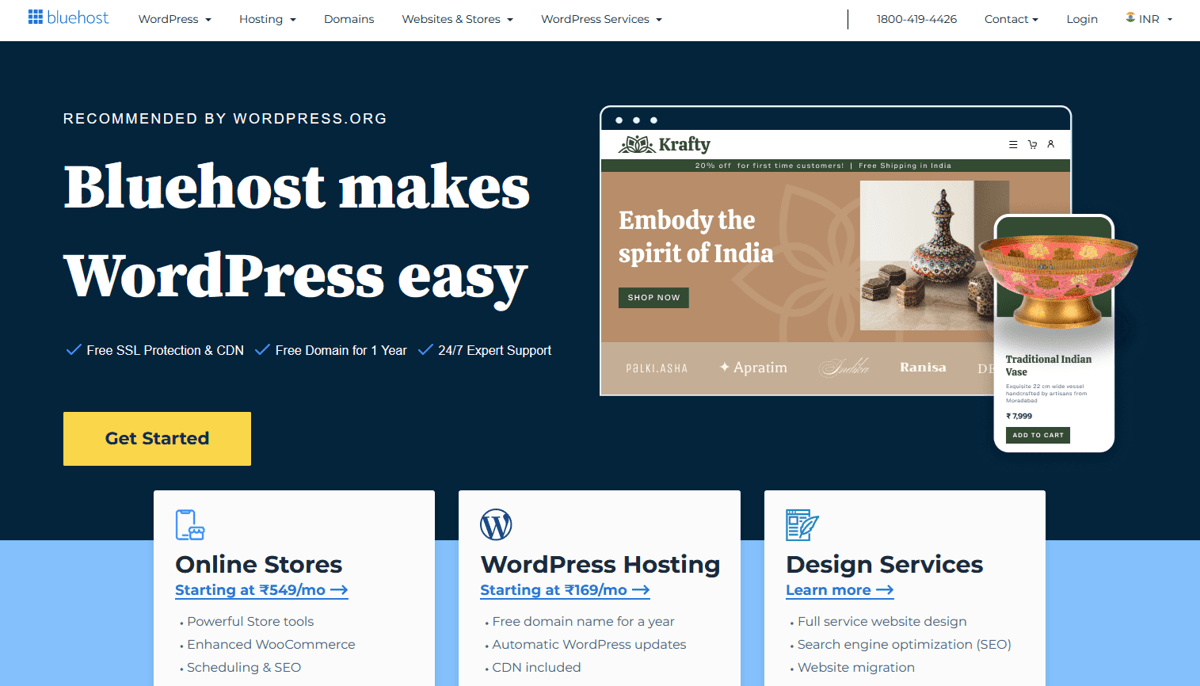Click the Design Services heading
The image size is (1200, 686).
[x=884, y=564]
